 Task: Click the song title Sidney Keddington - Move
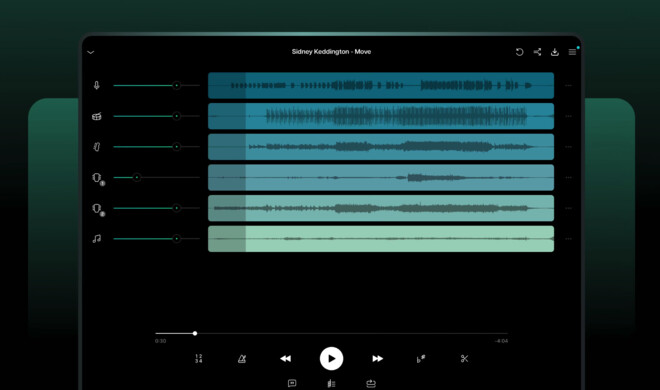[x=331, y=52]
